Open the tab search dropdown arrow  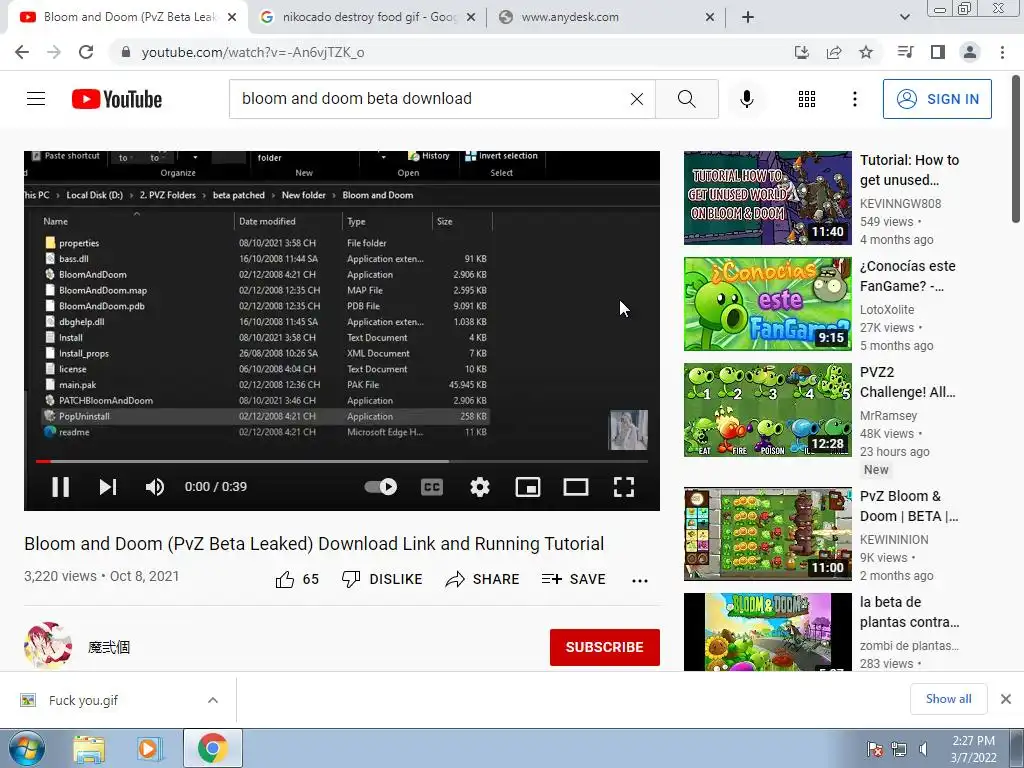tap(904, 17)
